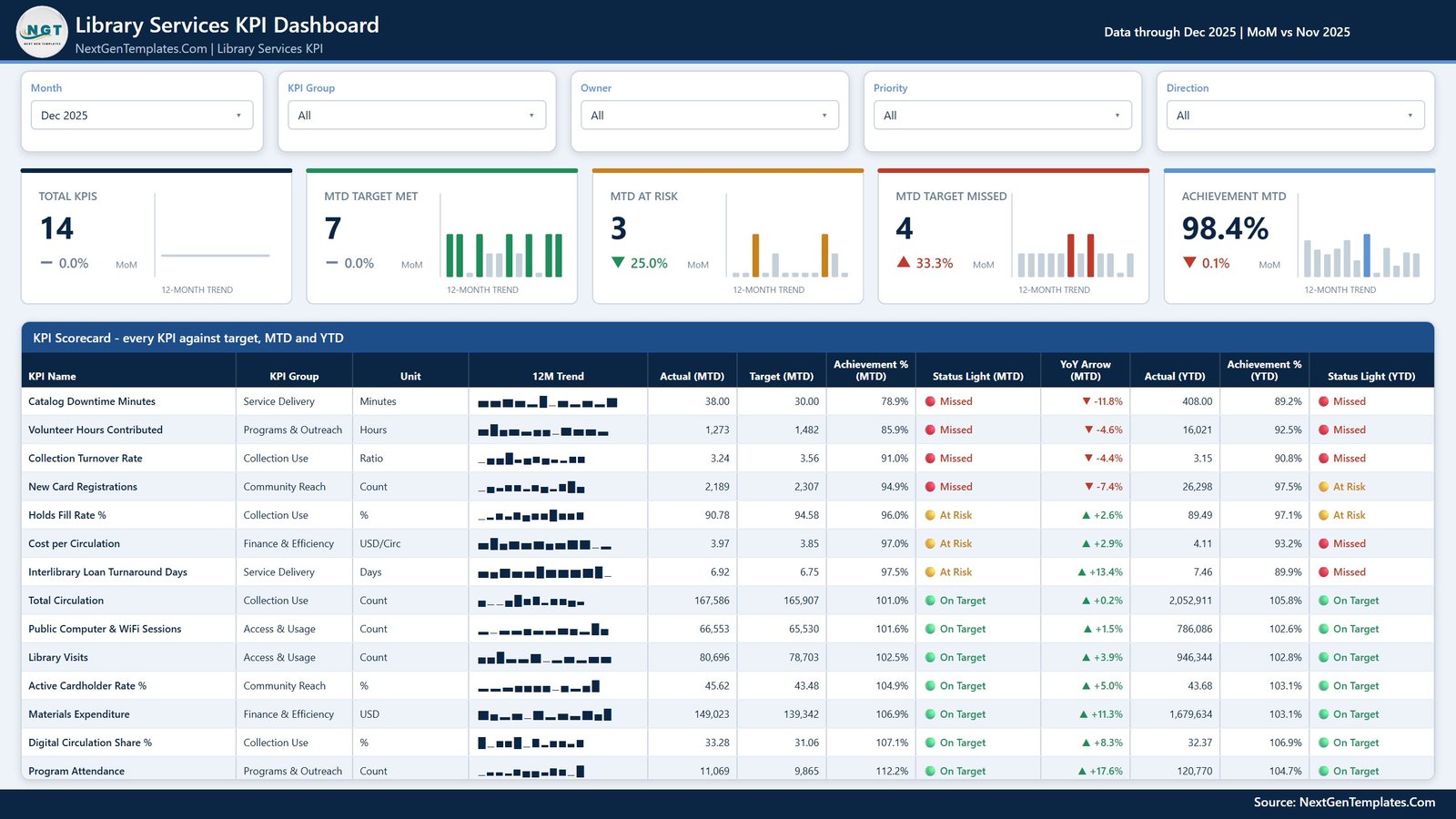Click the red status light for Catalog Downtime Minutes MTD
Image resolution: width=1456 pixels, height=819 pixels.
931,401
